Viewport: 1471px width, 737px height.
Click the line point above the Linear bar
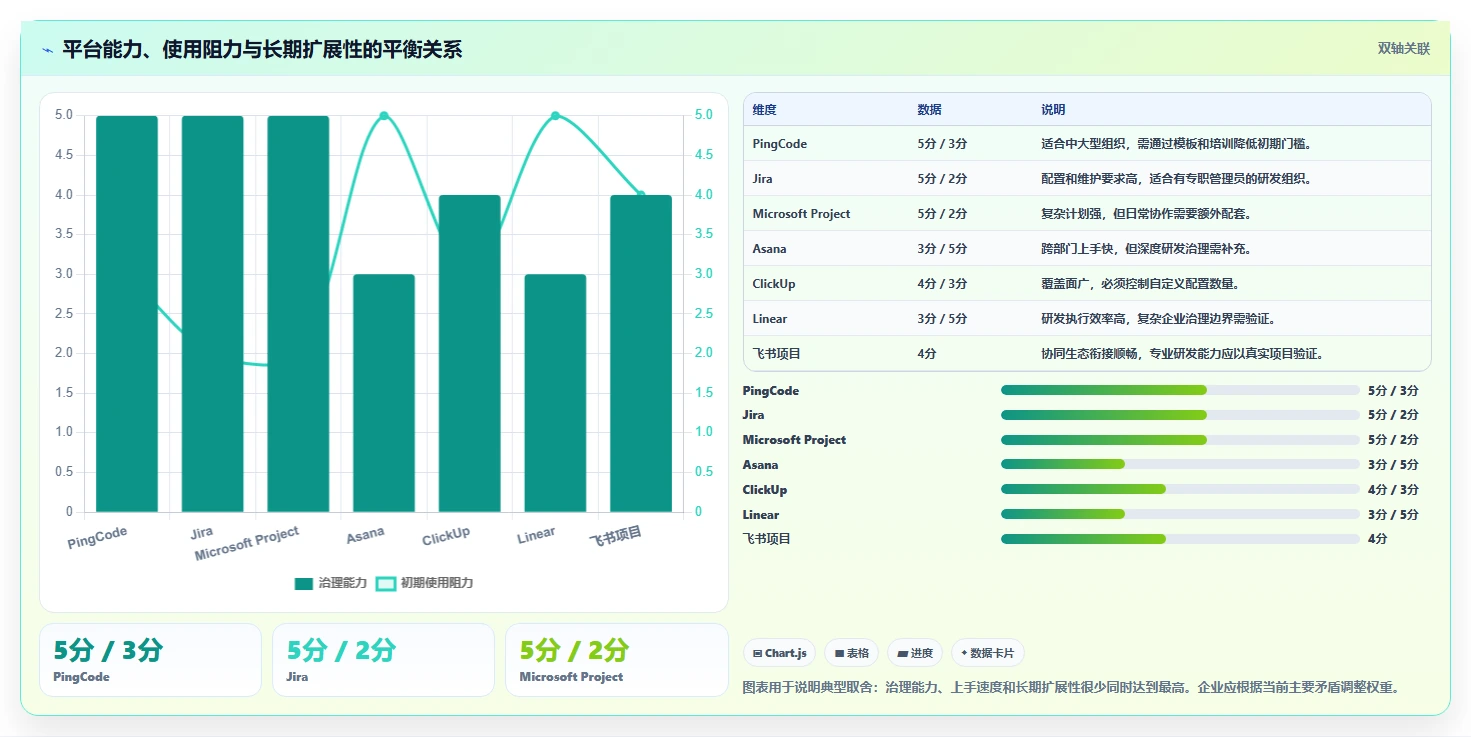[555, 116]
